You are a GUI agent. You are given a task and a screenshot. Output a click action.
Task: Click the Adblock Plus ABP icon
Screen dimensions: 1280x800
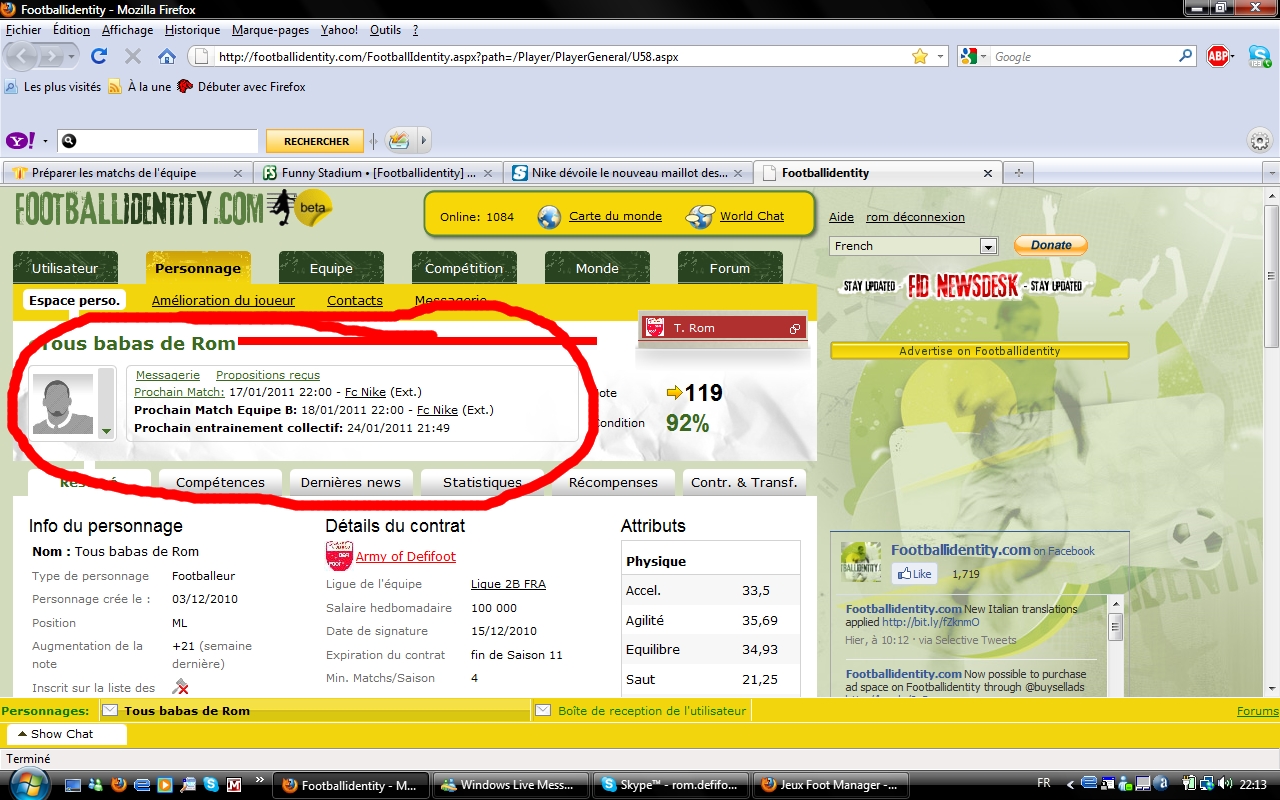click(1217, 56)
